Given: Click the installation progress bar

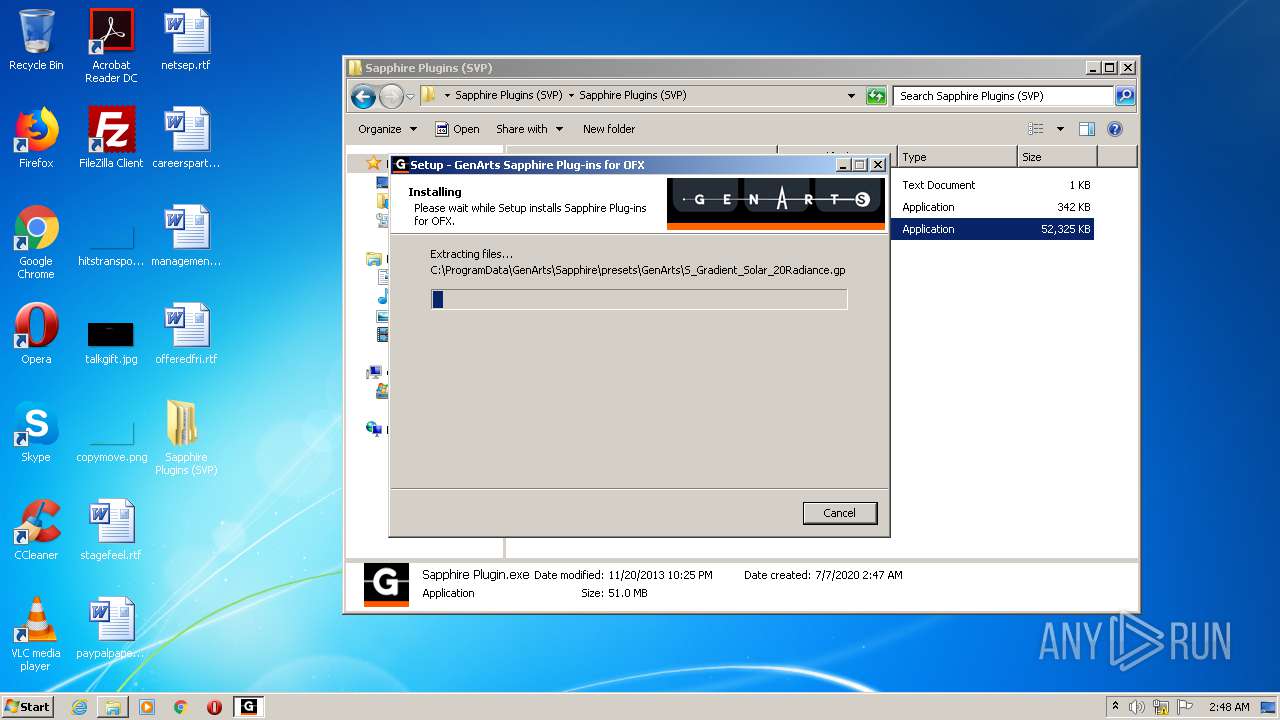Looking at the screenshot, I should click(639, 299).
